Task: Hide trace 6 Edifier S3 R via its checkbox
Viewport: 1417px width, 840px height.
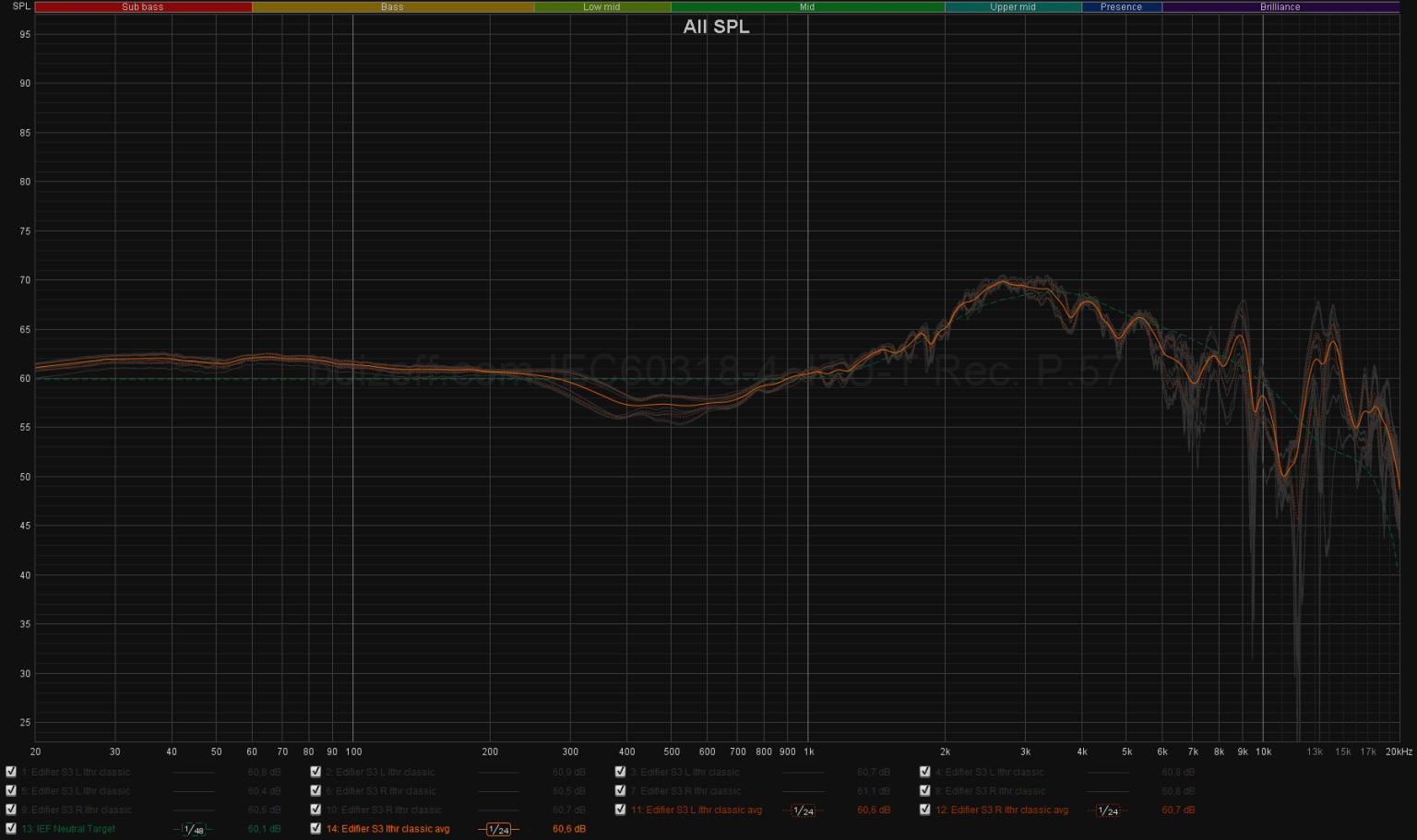Action: (x=316, y=790)
